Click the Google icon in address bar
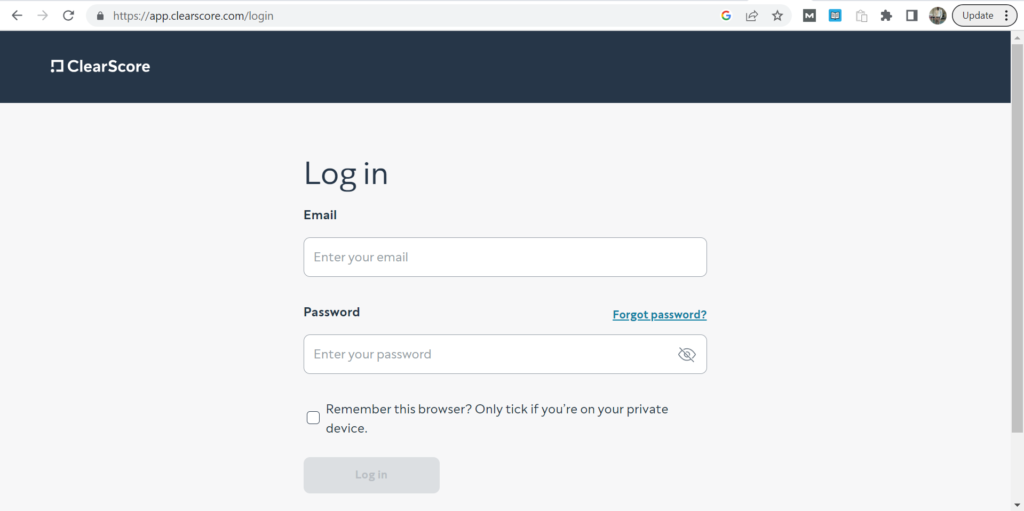Image resolution: width=1024 pixels, height=511 pixels. pyautogui.click(x=726, y=16)
